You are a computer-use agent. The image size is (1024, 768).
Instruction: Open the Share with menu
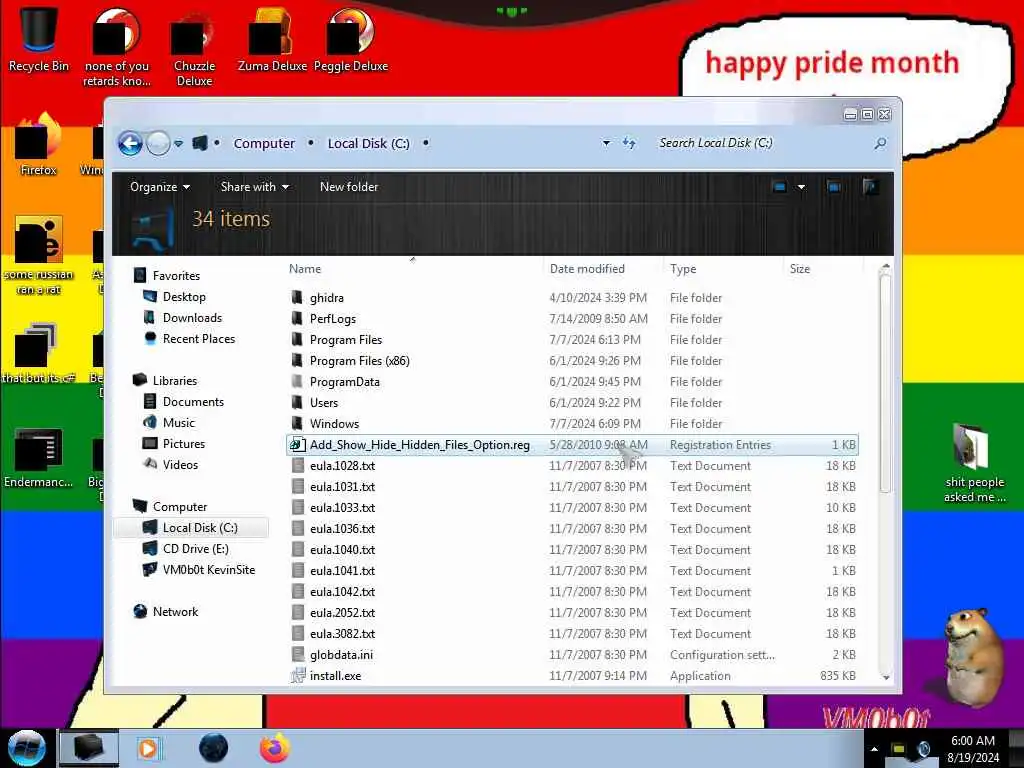[255, 187]
